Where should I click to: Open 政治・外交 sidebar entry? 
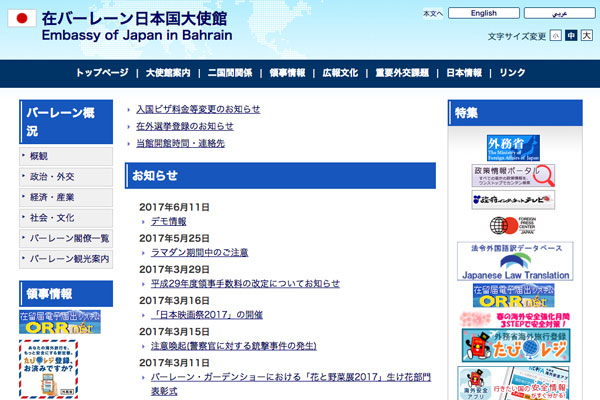click(66, 177)
